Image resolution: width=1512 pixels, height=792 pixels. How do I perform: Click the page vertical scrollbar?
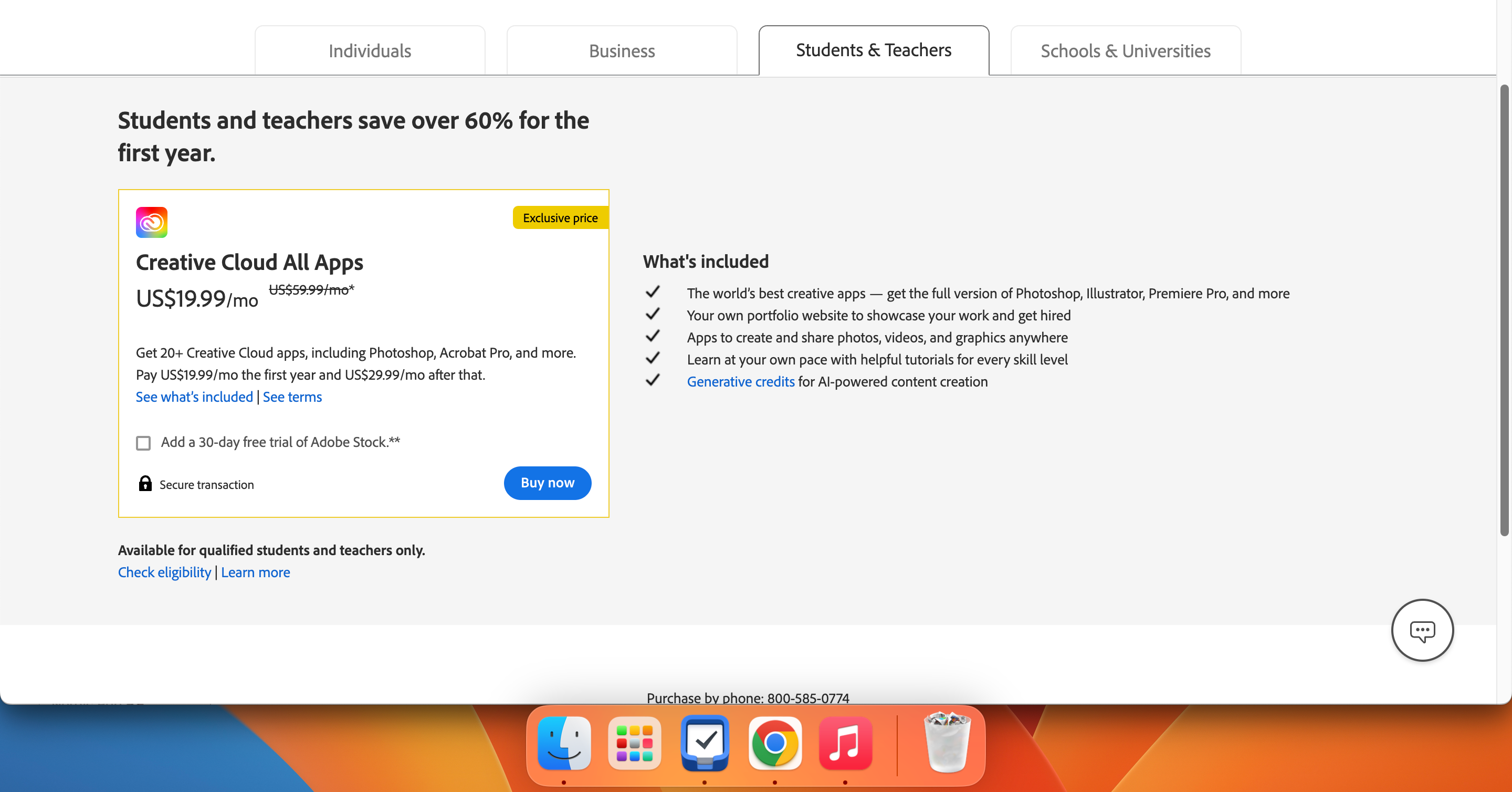pyautogui.click(x=1504, y=310)
